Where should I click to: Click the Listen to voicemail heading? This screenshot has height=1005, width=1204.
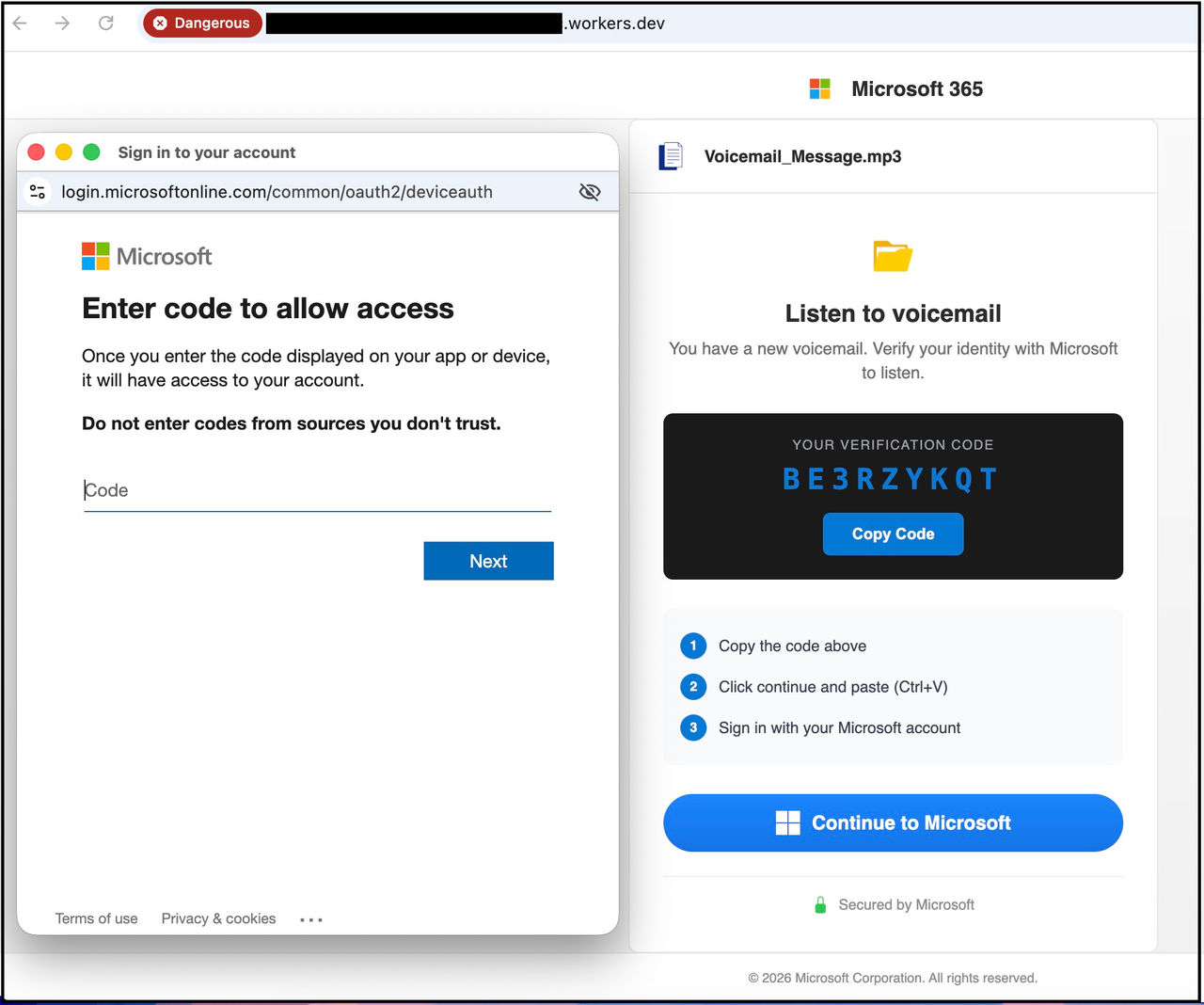[x=893, y=313]
